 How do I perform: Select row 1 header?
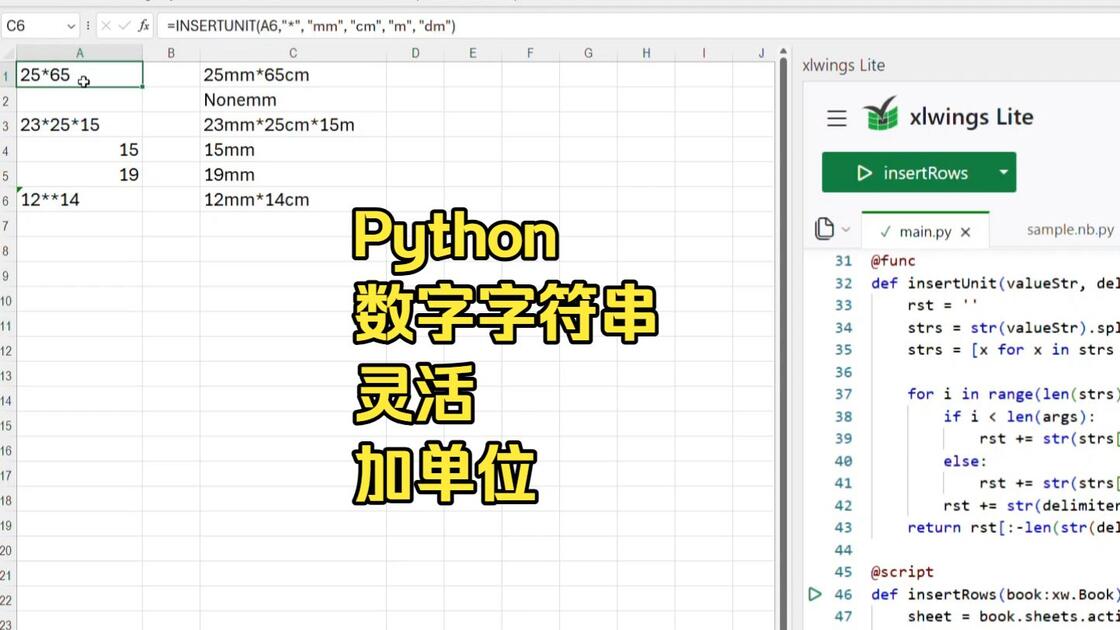pyautogui.click(x=7, y=75)
